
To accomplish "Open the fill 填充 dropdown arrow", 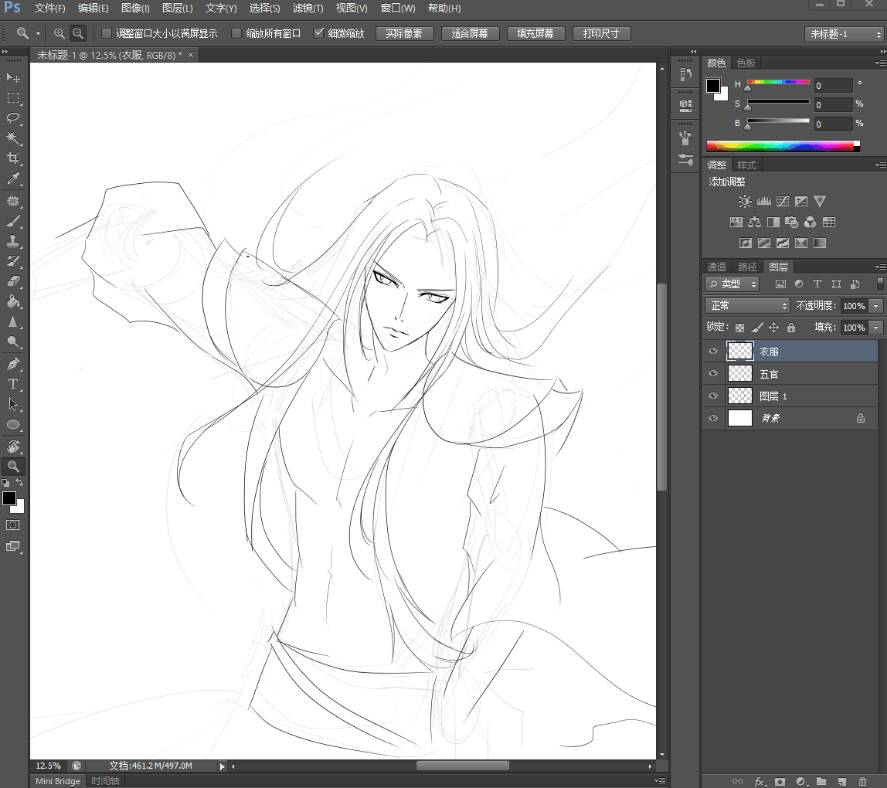I will coord(876,328).
